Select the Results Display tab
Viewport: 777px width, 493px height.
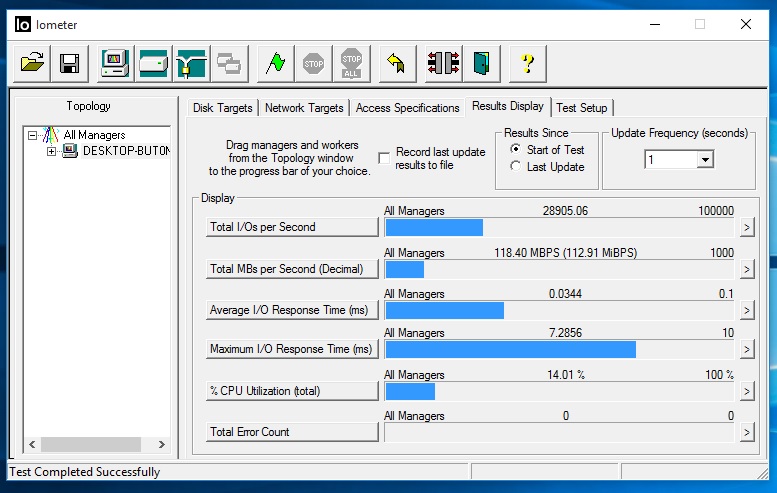pos(508,106)
